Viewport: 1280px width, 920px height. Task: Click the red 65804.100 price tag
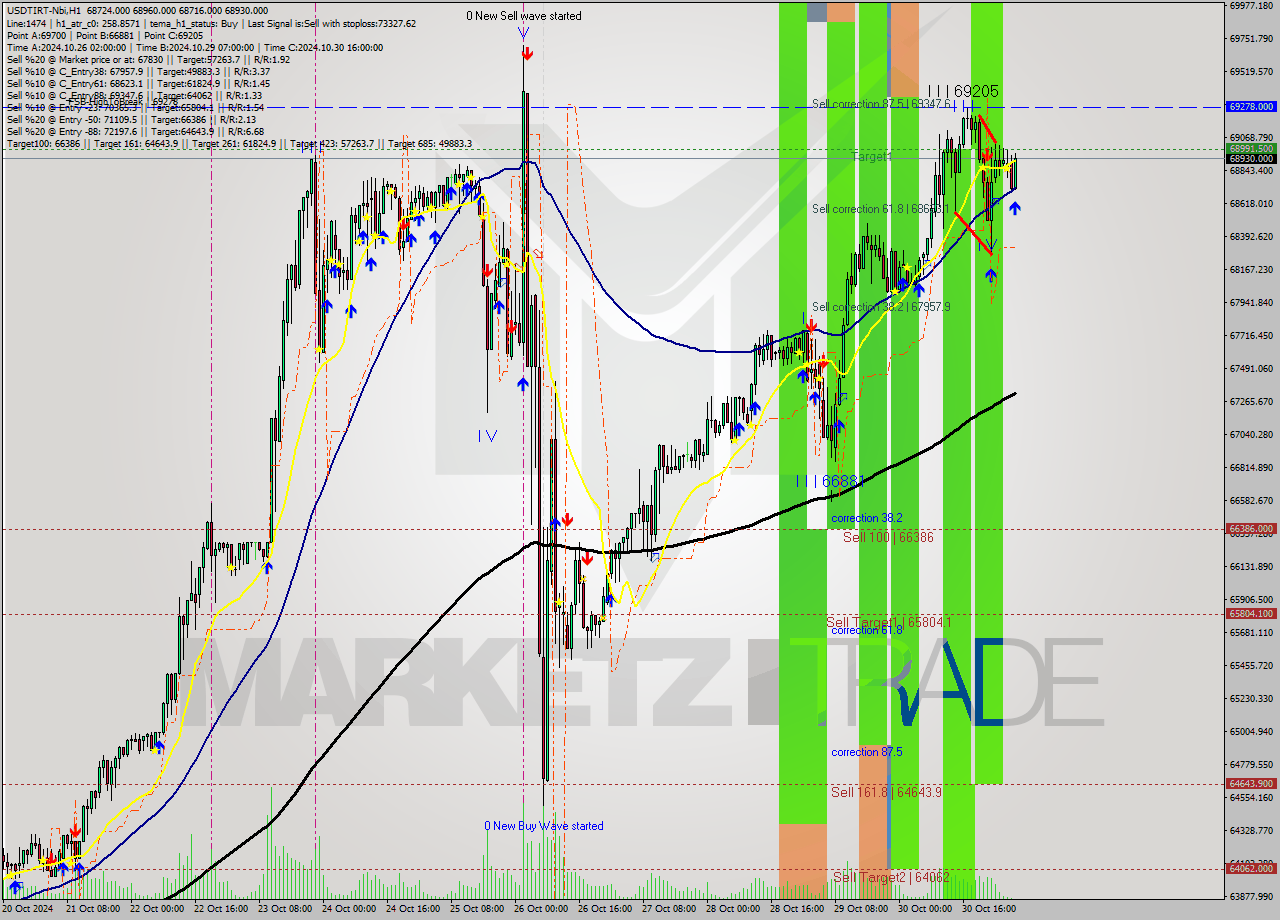coord(1251,614)
